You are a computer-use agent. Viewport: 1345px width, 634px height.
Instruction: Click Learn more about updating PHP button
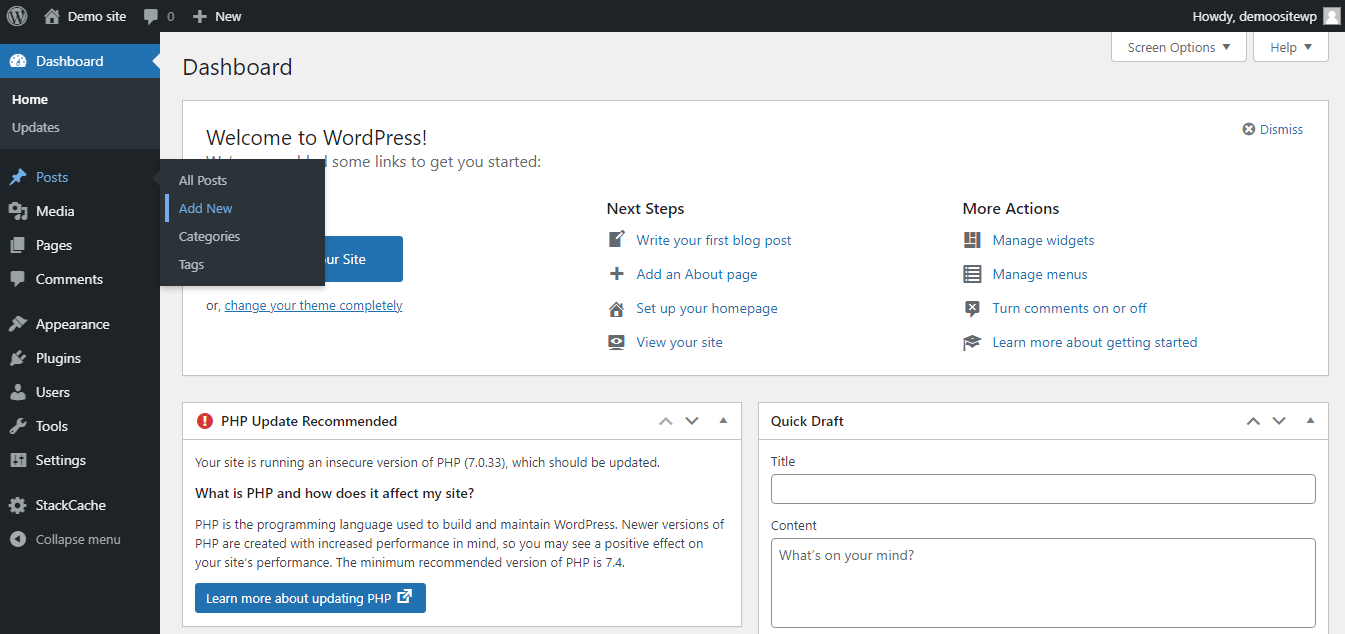pos(310,598)
